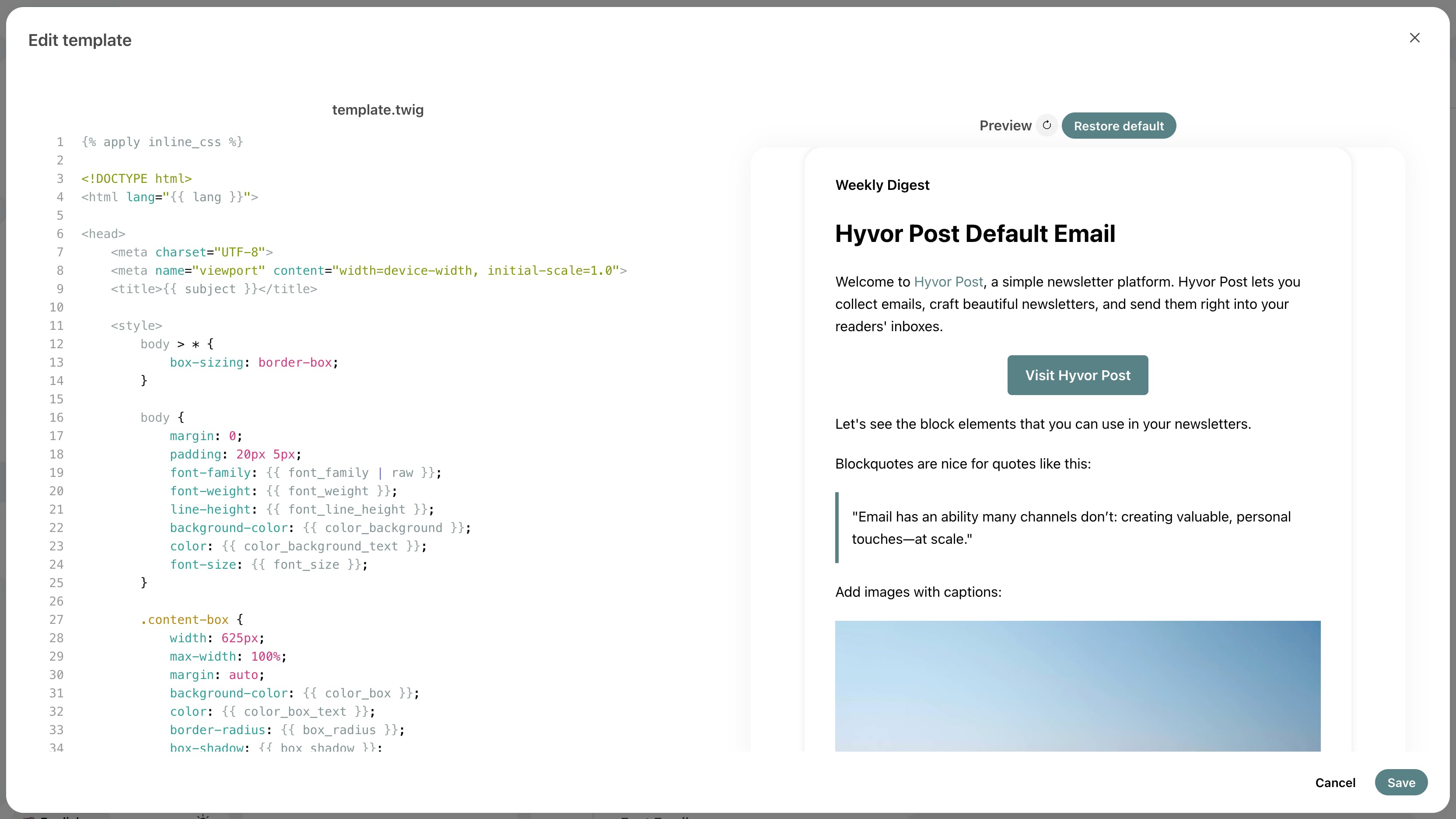The width and height of the screenshot is (1456, 819).
Task: Click the meta charset UTF-8 line
Action: pyautogui.click(x=192, y=252)
